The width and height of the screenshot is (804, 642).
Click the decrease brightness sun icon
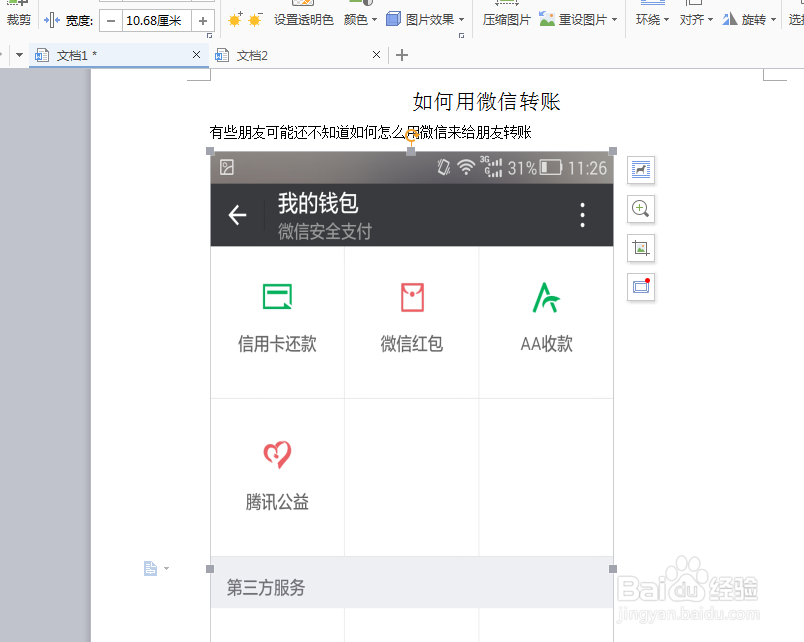(253, 19)
